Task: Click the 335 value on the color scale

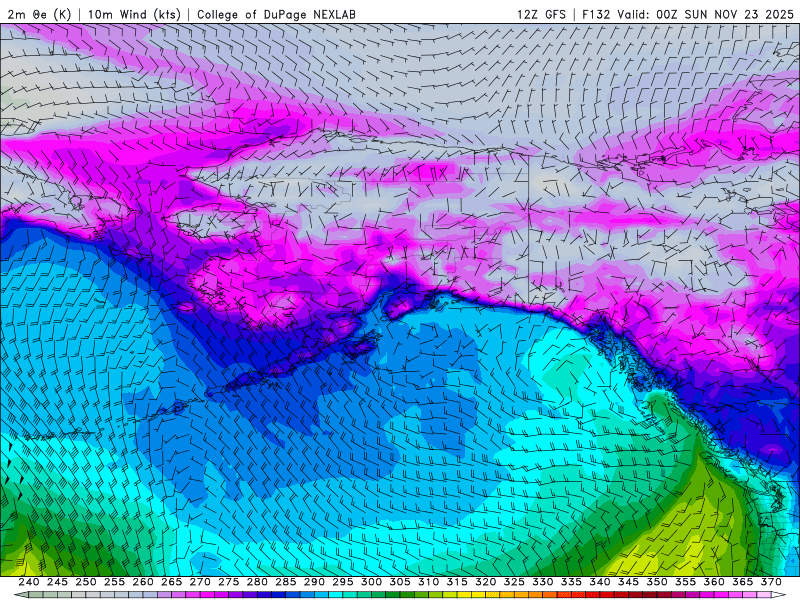Action: click(571, 582)
